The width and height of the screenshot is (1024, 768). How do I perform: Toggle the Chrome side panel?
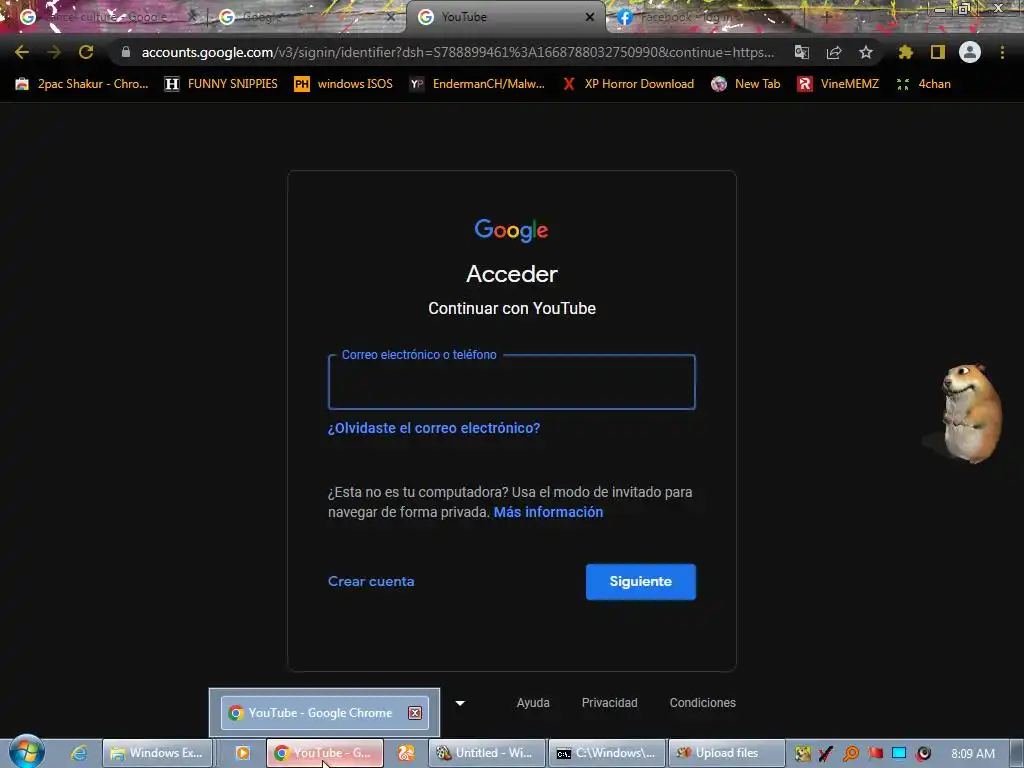[x=938, y=52]
